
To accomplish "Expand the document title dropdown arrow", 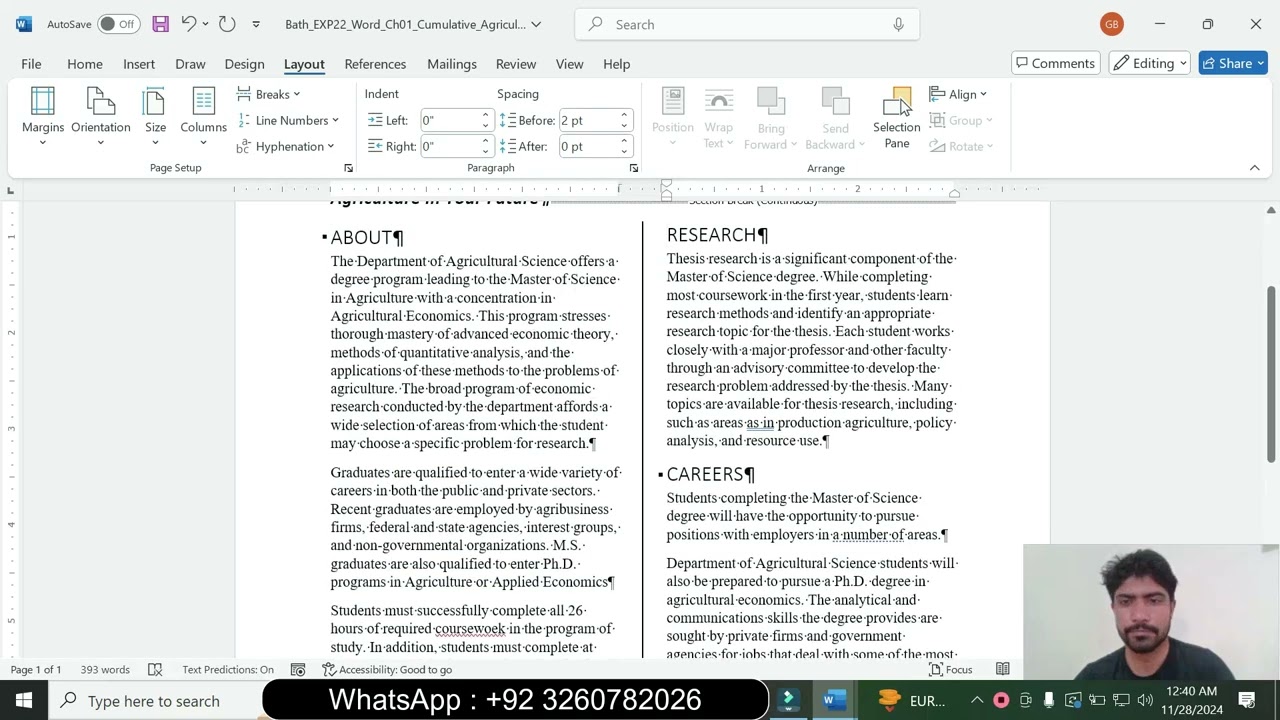I will point(536,24).
